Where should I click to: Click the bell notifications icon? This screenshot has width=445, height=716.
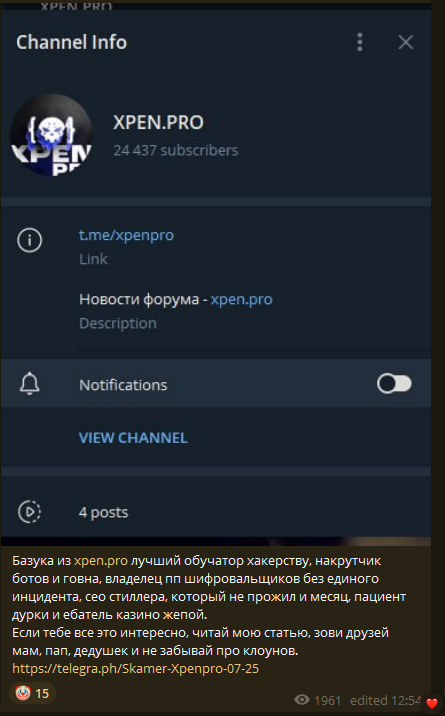point(30,384)
